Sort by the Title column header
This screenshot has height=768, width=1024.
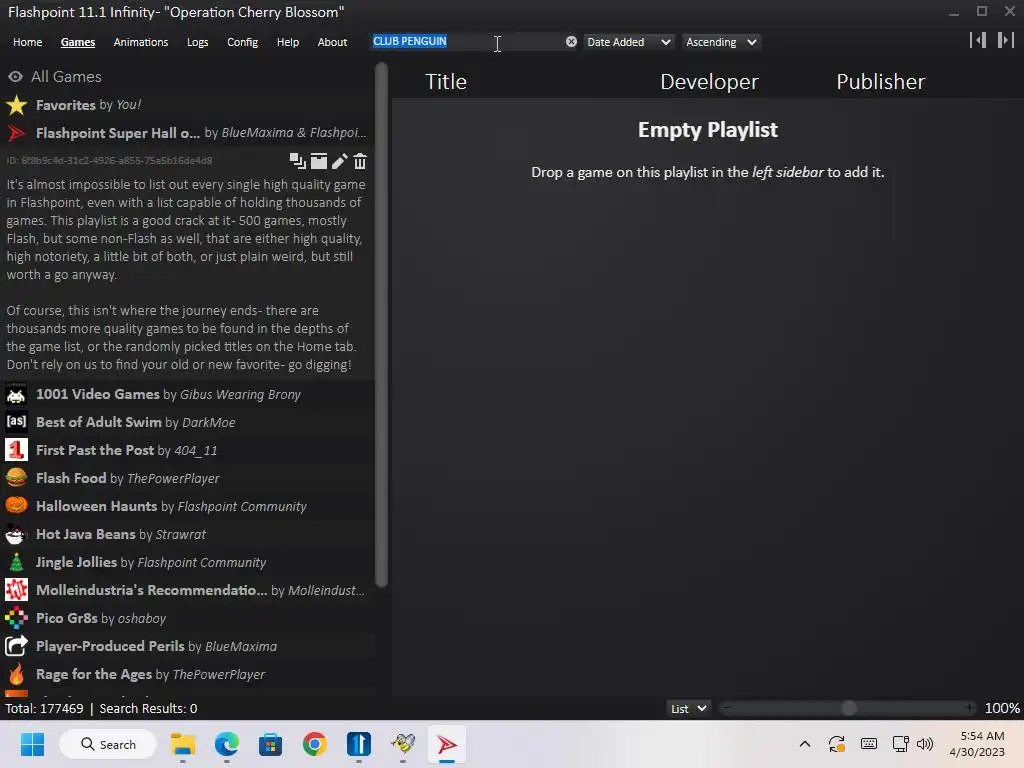point(446,82)
